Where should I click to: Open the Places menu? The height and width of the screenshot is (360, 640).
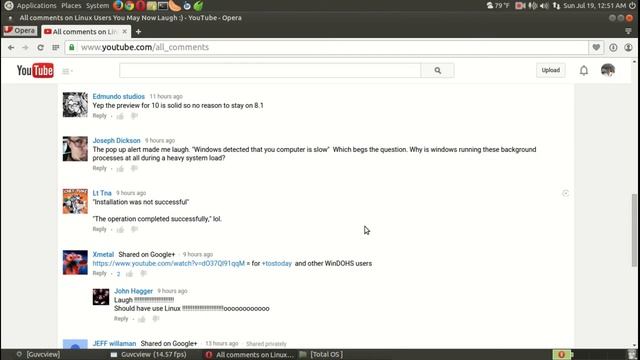pyautogui.click(x=71, y=6)
